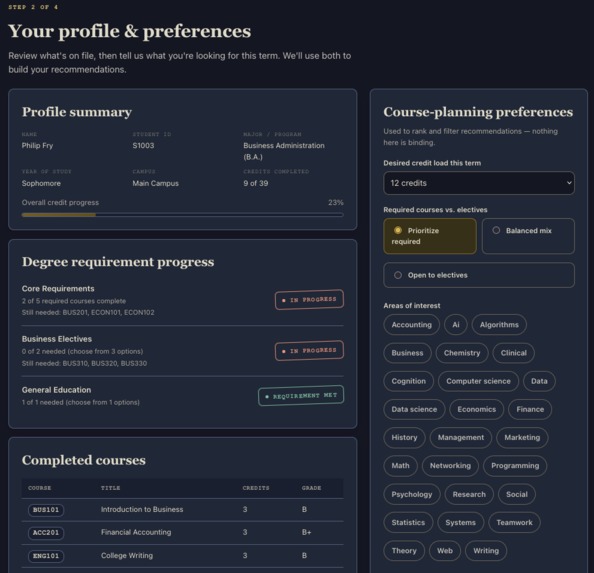
Task: Select the Social interest chip
Action: pyautogui.click(x=517, y=495)
